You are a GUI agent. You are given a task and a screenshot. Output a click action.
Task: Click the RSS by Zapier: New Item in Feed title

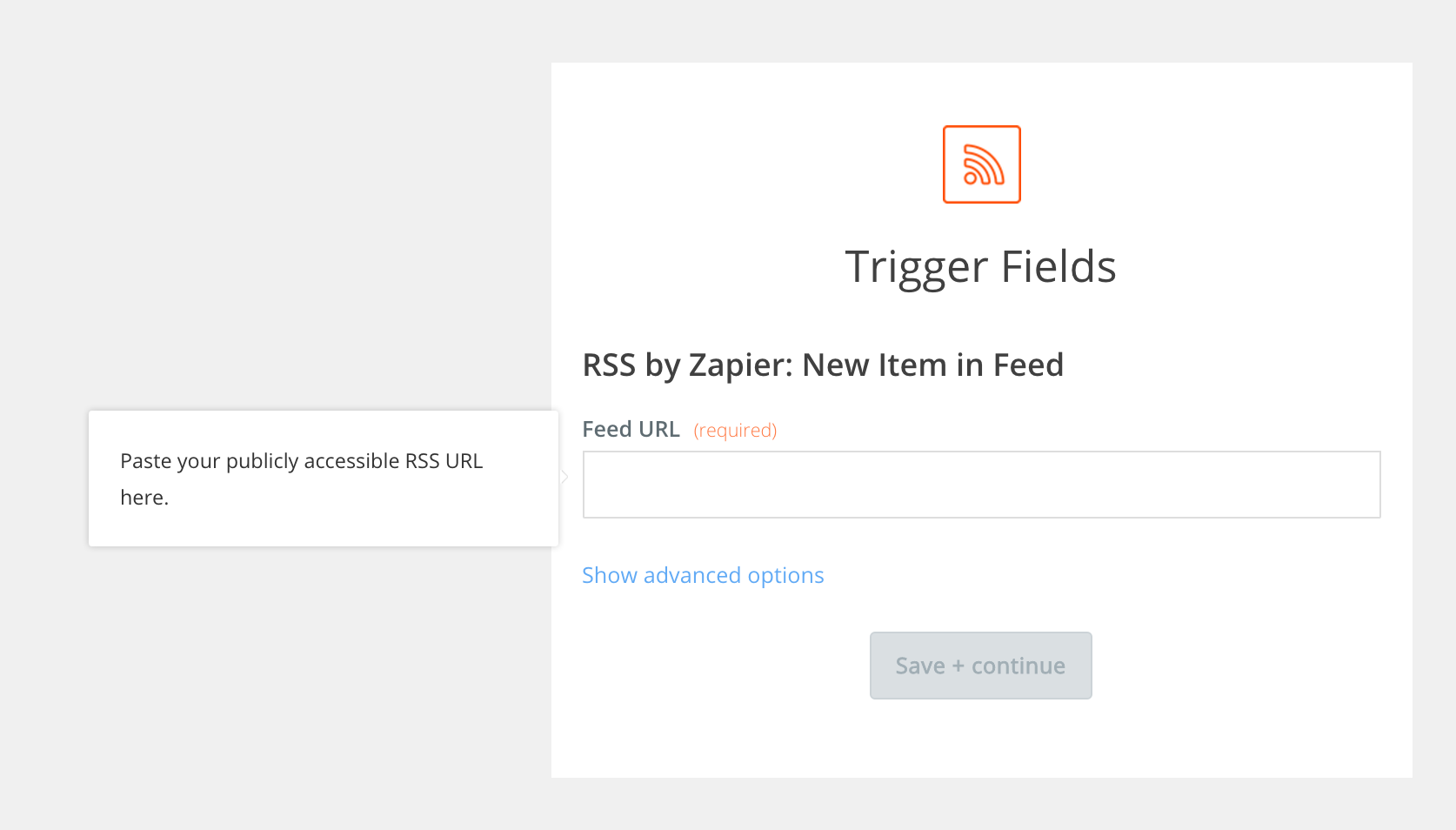tap(823, 365)
